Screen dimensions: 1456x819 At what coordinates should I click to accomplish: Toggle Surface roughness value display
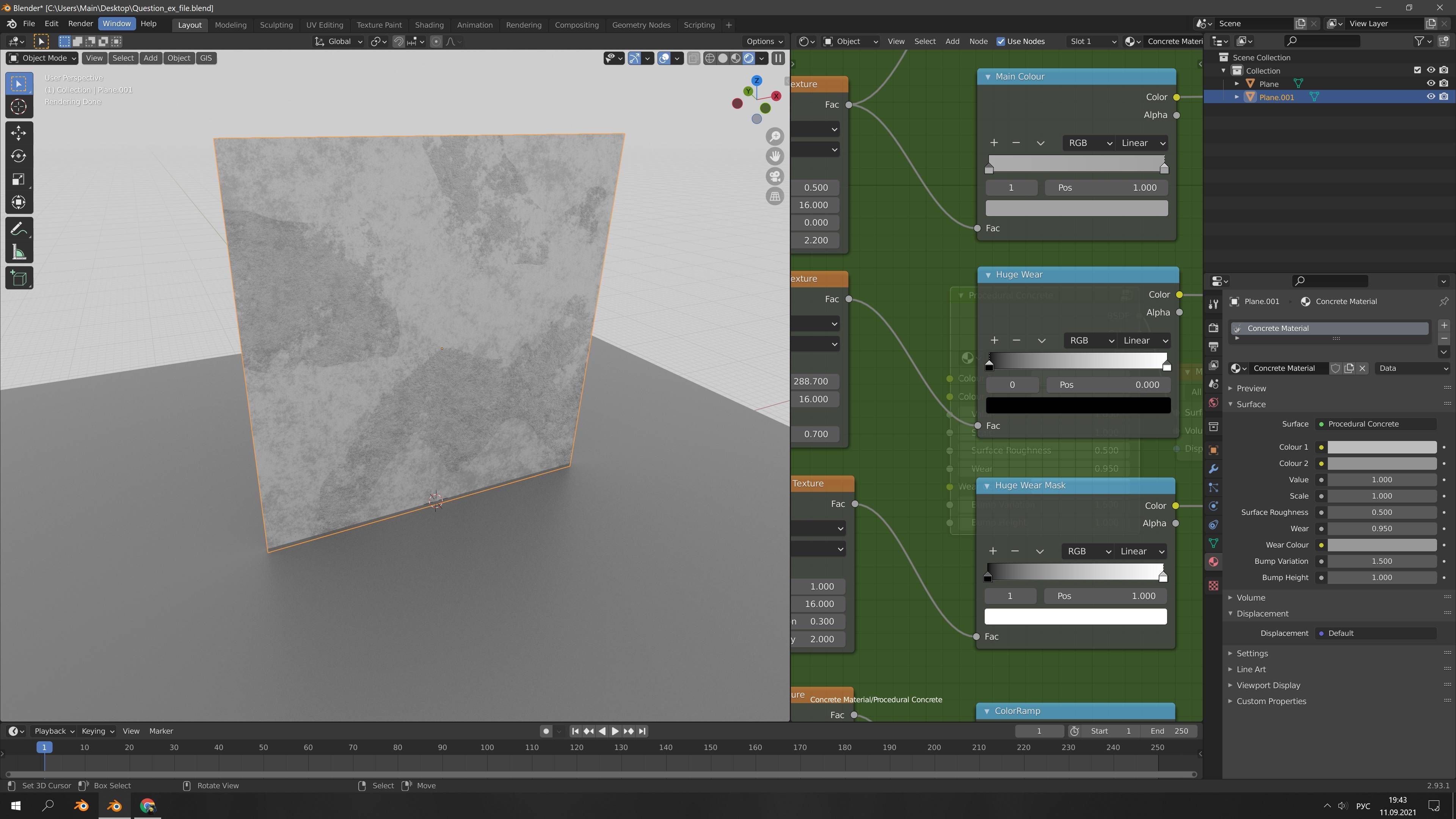coord(1383,512)
